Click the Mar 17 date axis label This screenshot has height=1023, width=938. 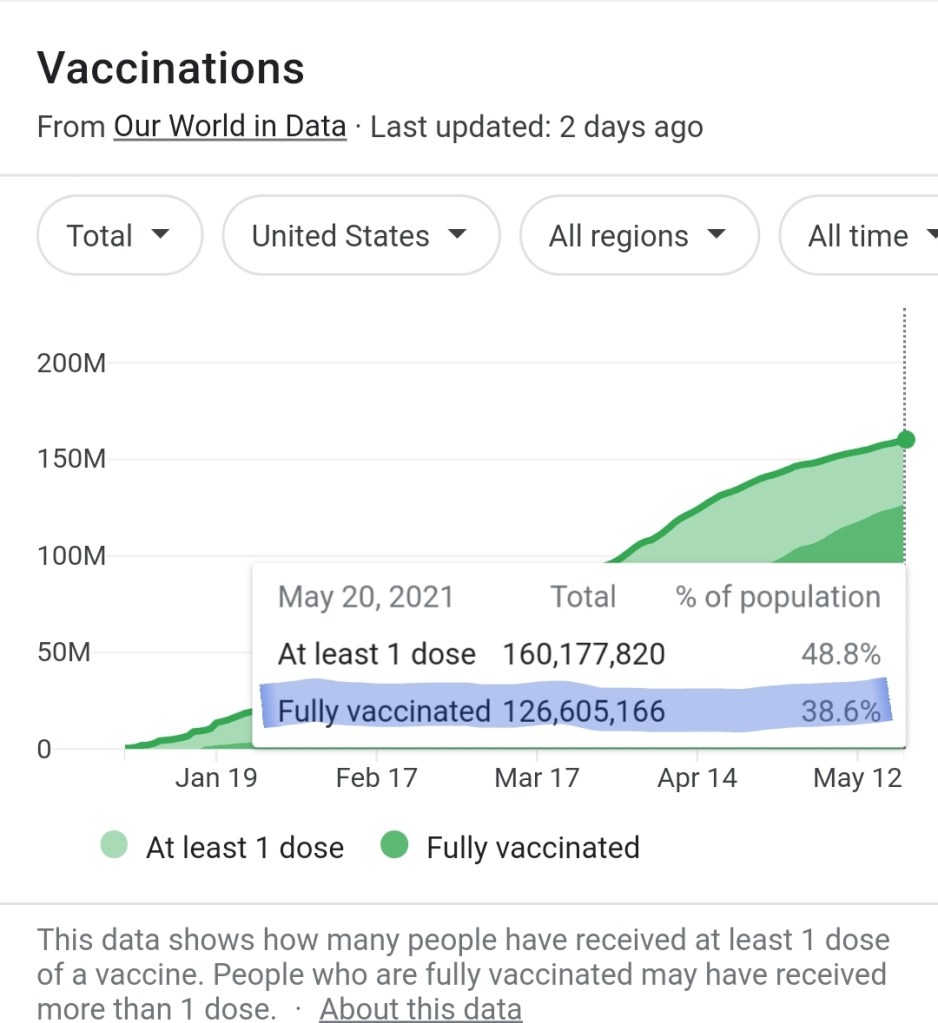click(x=537, y=778)
